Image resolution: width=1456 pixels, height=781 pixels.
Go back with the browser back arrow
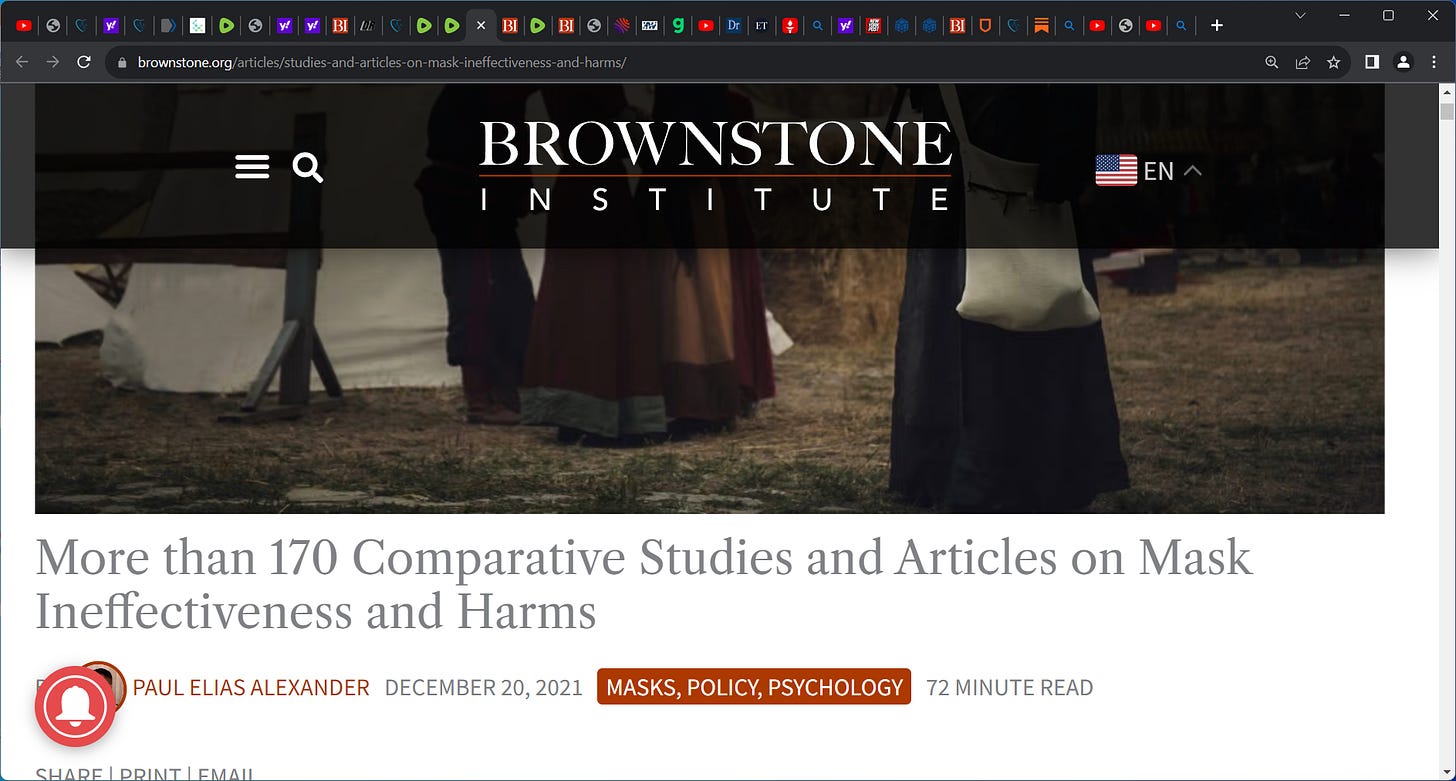tap(22, 62)
